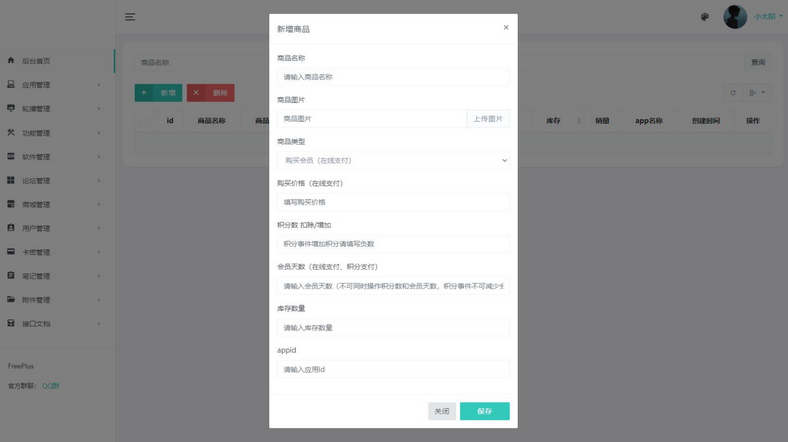Expand 卡密管理 chevron arrow

tap(99, 252)
